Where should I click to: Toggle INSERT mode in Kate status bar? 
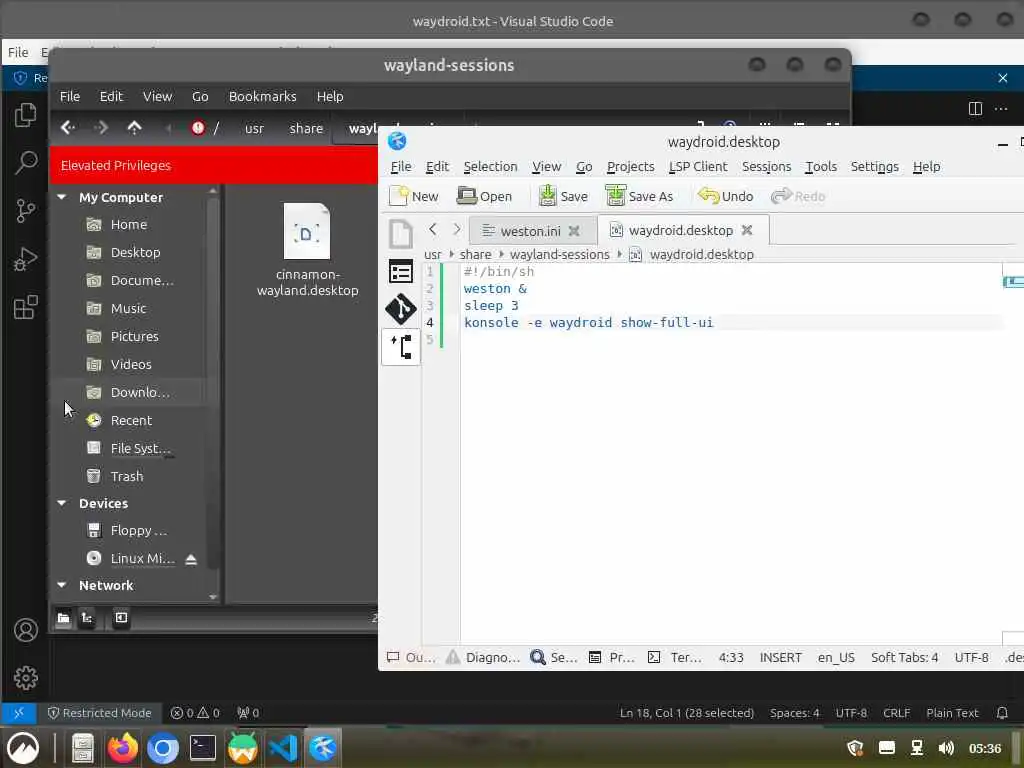click(780, 657)
